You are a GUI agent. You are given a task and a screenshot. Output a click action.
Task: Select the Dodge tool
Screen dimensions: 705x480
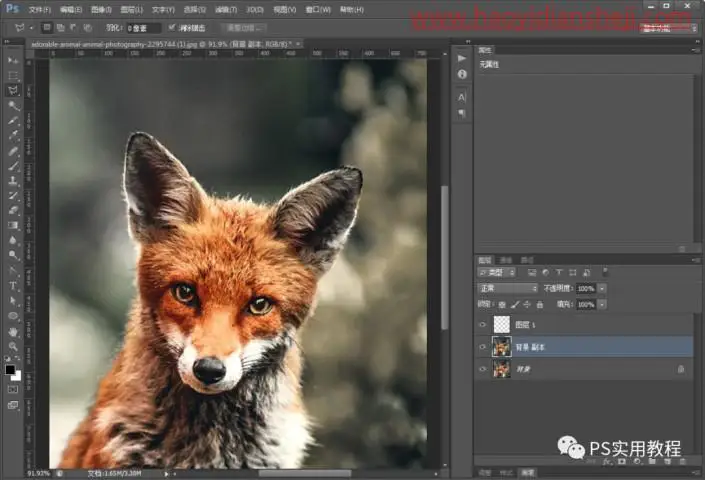[13, 255]
